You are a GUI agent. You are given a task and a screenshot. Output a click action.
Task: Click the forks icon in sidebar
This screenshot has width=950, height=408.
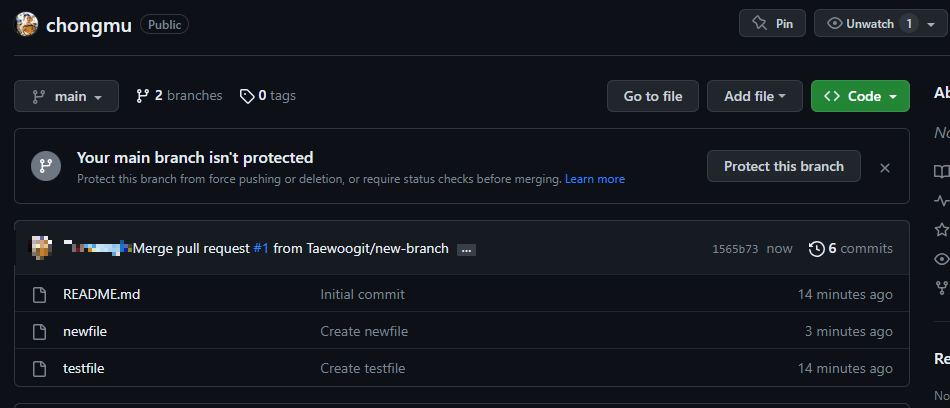pyautogui.click(x=942, y=287)
